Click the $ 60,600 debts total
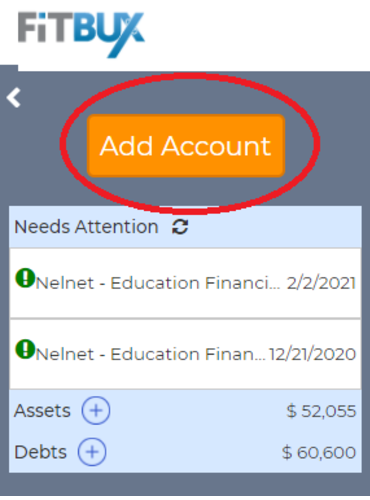 tap(319, 453)
